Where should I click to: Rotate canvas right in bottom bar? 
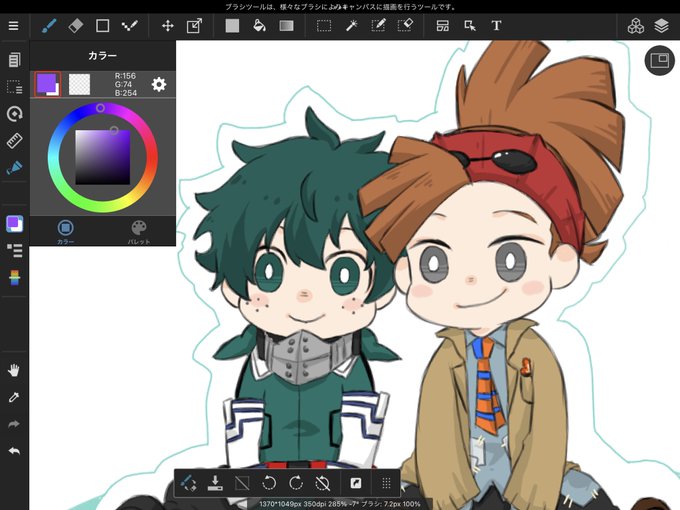(x=296, y=483)
